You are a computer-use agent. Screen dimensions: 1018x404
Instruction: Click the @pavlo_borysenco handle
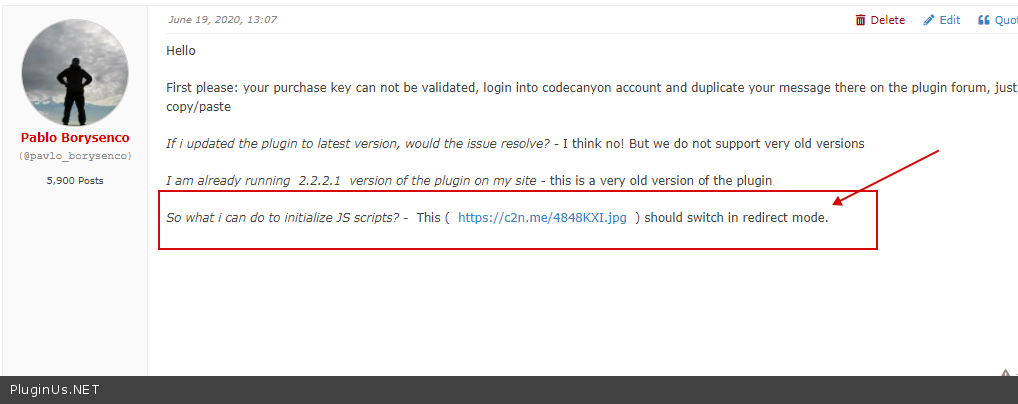75,156
